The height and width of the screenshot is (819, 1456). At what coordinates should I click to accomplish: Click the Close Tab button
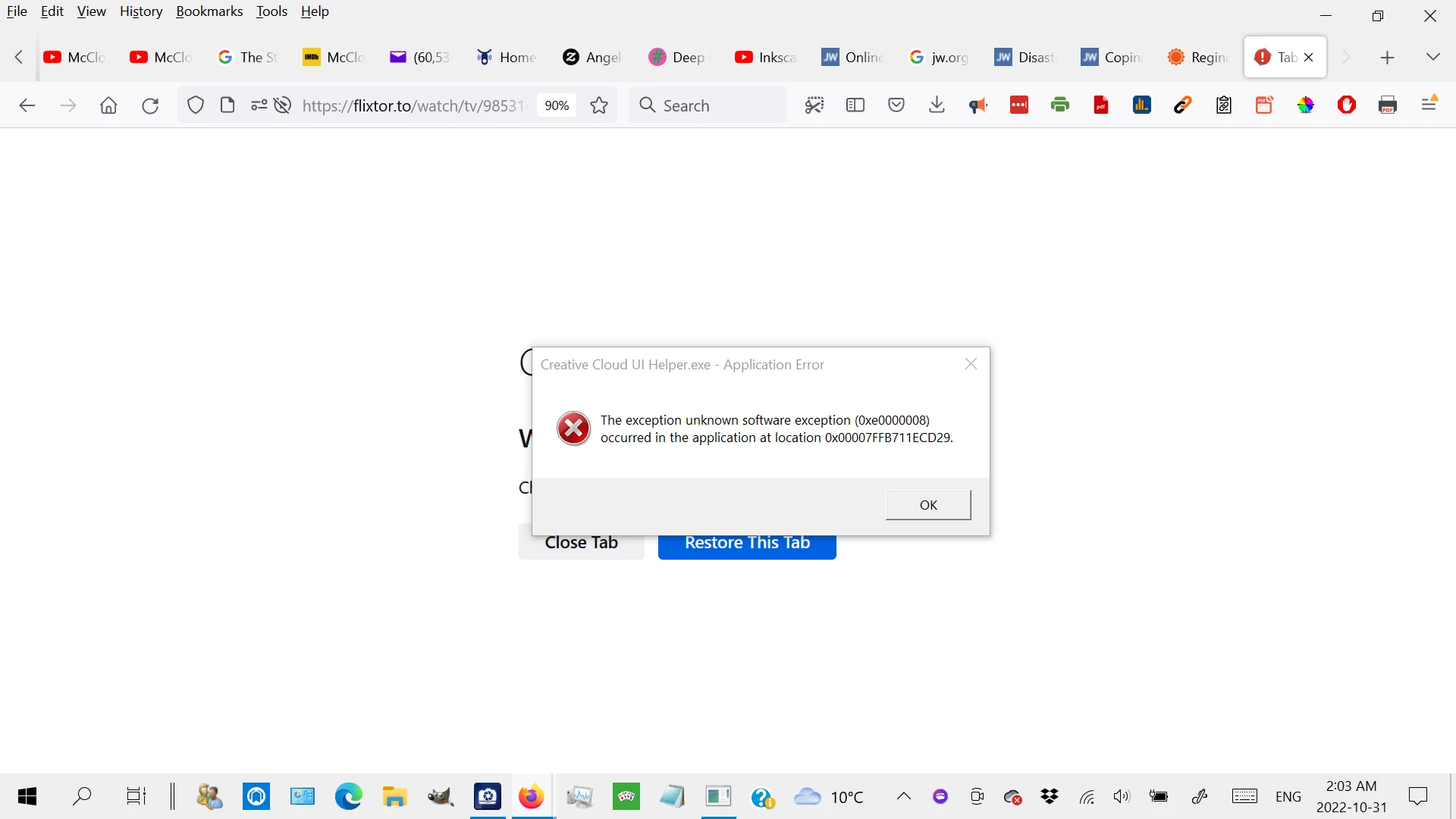581,547
